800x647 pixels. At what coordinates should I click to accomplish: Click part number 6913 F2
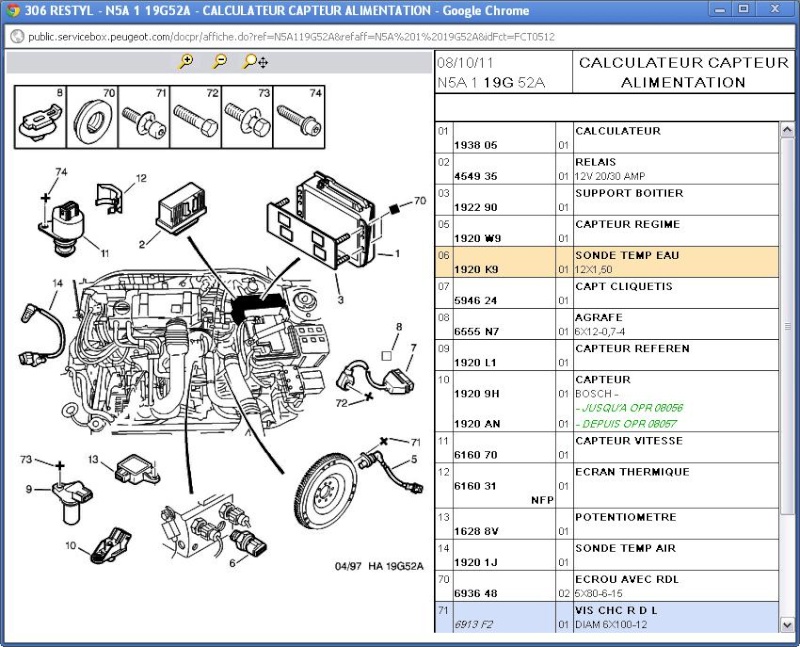[473, 625]
